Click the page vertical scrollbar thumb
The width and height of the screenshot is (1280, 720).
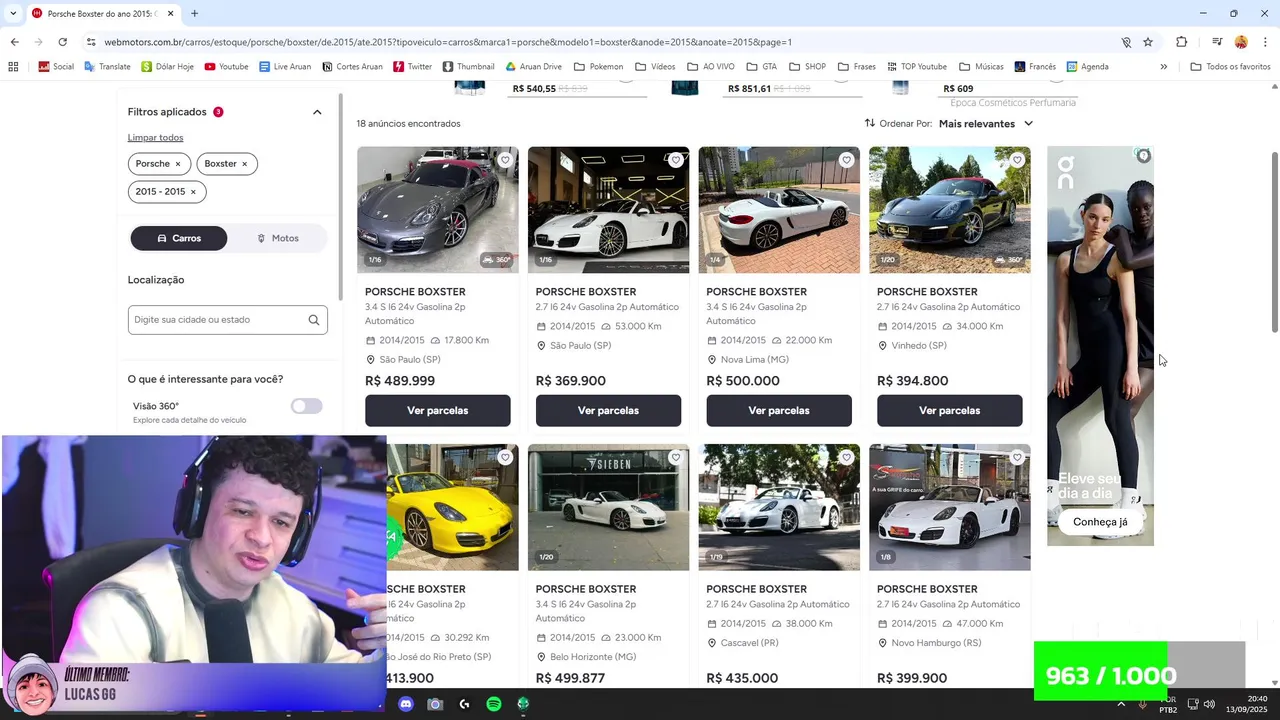[1274, 242]
